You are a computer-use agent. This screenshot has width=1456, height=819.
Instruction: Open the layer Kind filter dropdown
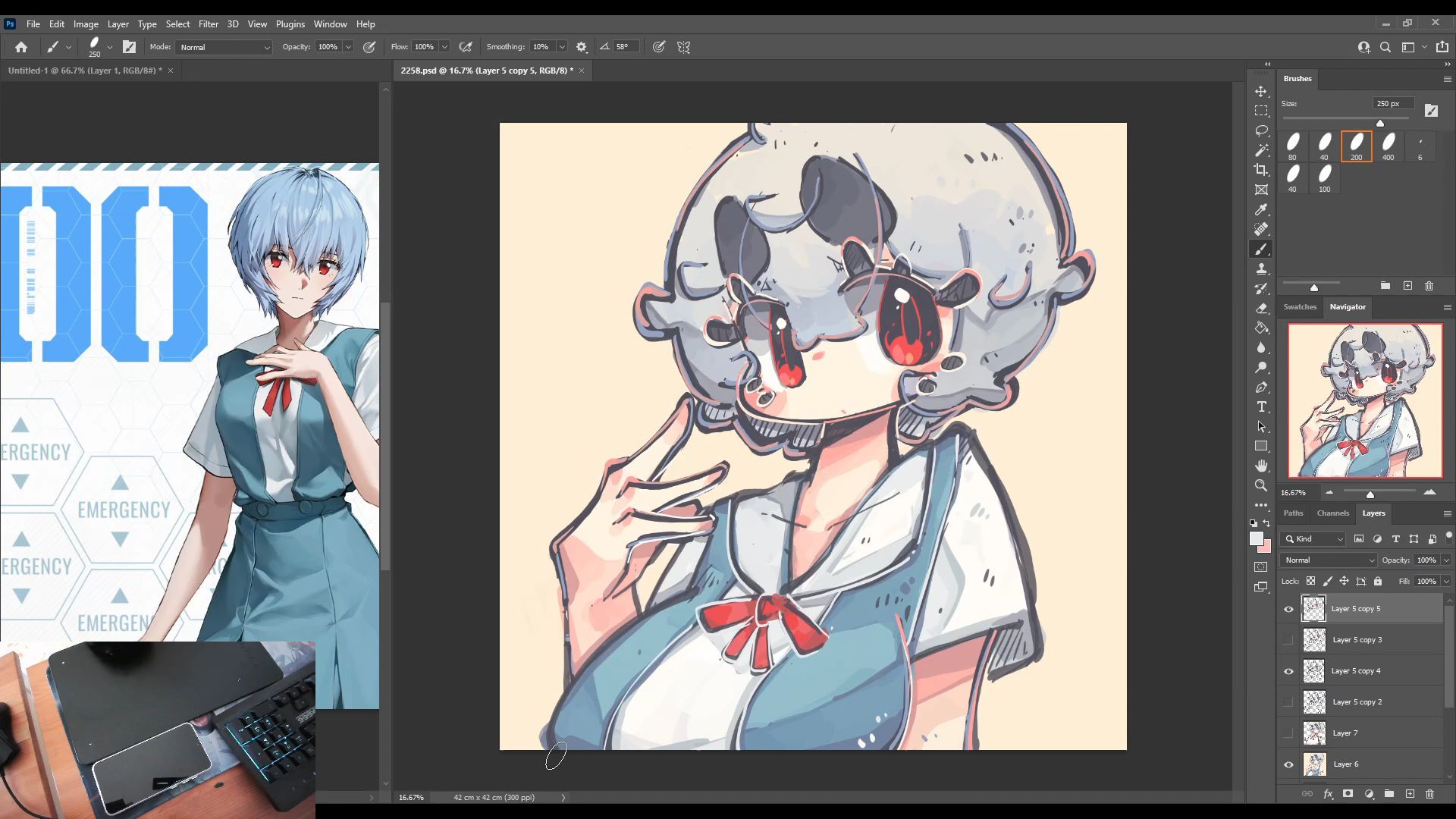tap(1313, 539)
